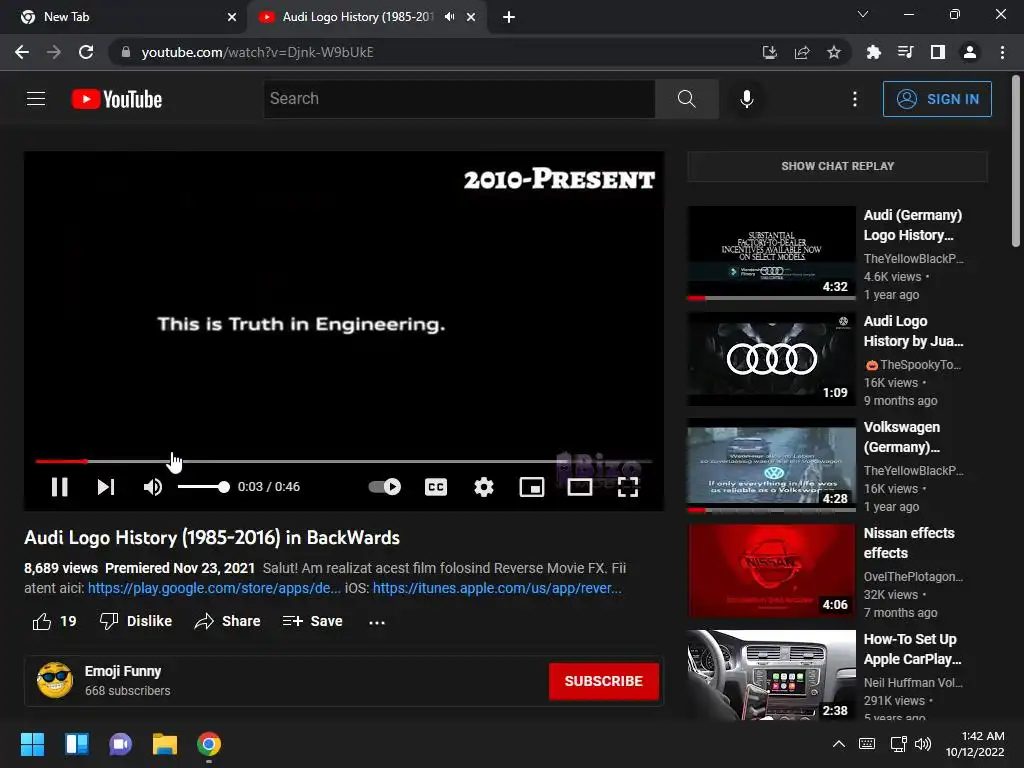Click the address bar URL
This screenshot has width=1024, height=768.
[257, 52]
